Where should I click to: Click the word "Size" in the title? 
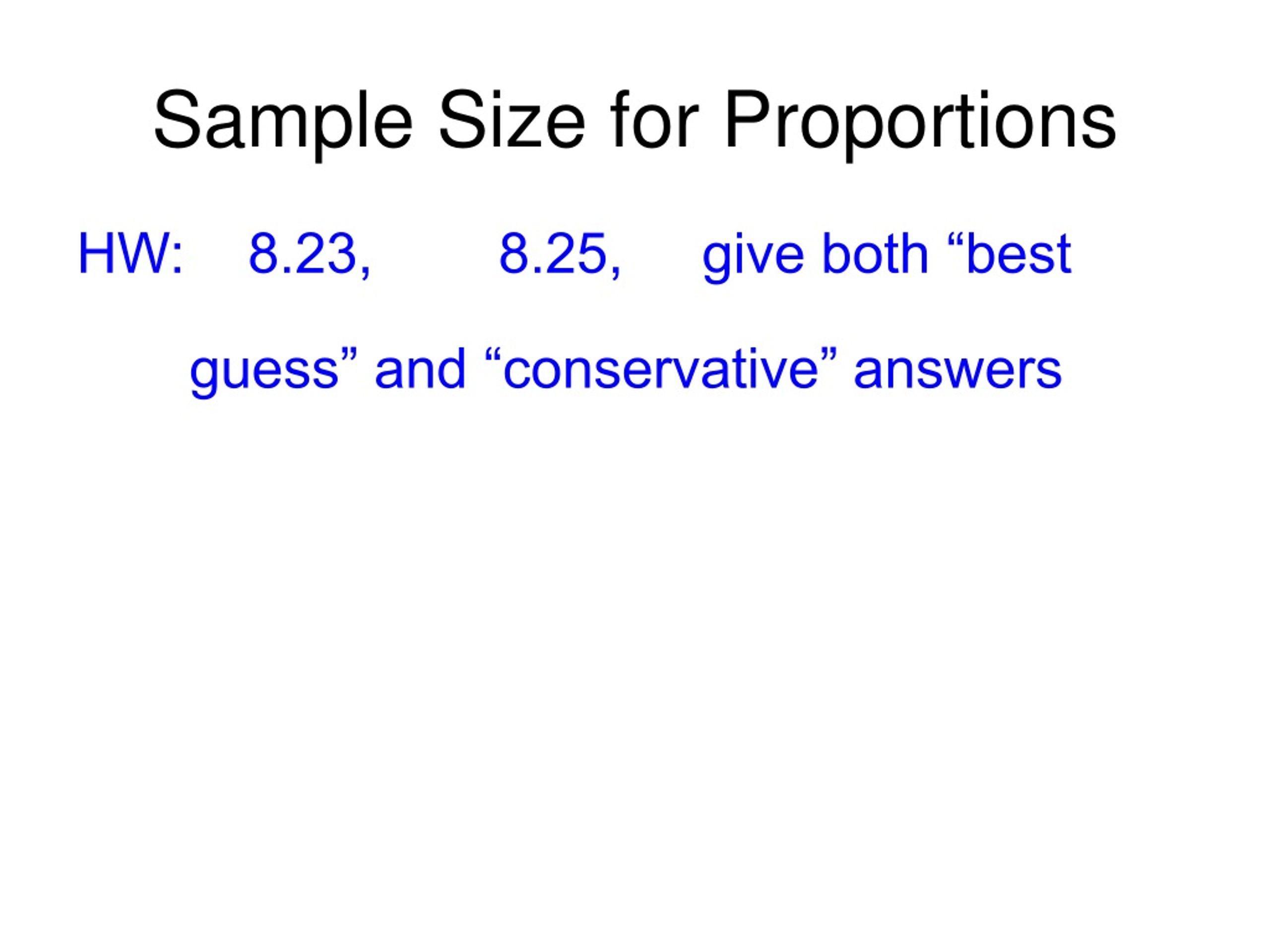pyautogui.click(x=511, y=120)
